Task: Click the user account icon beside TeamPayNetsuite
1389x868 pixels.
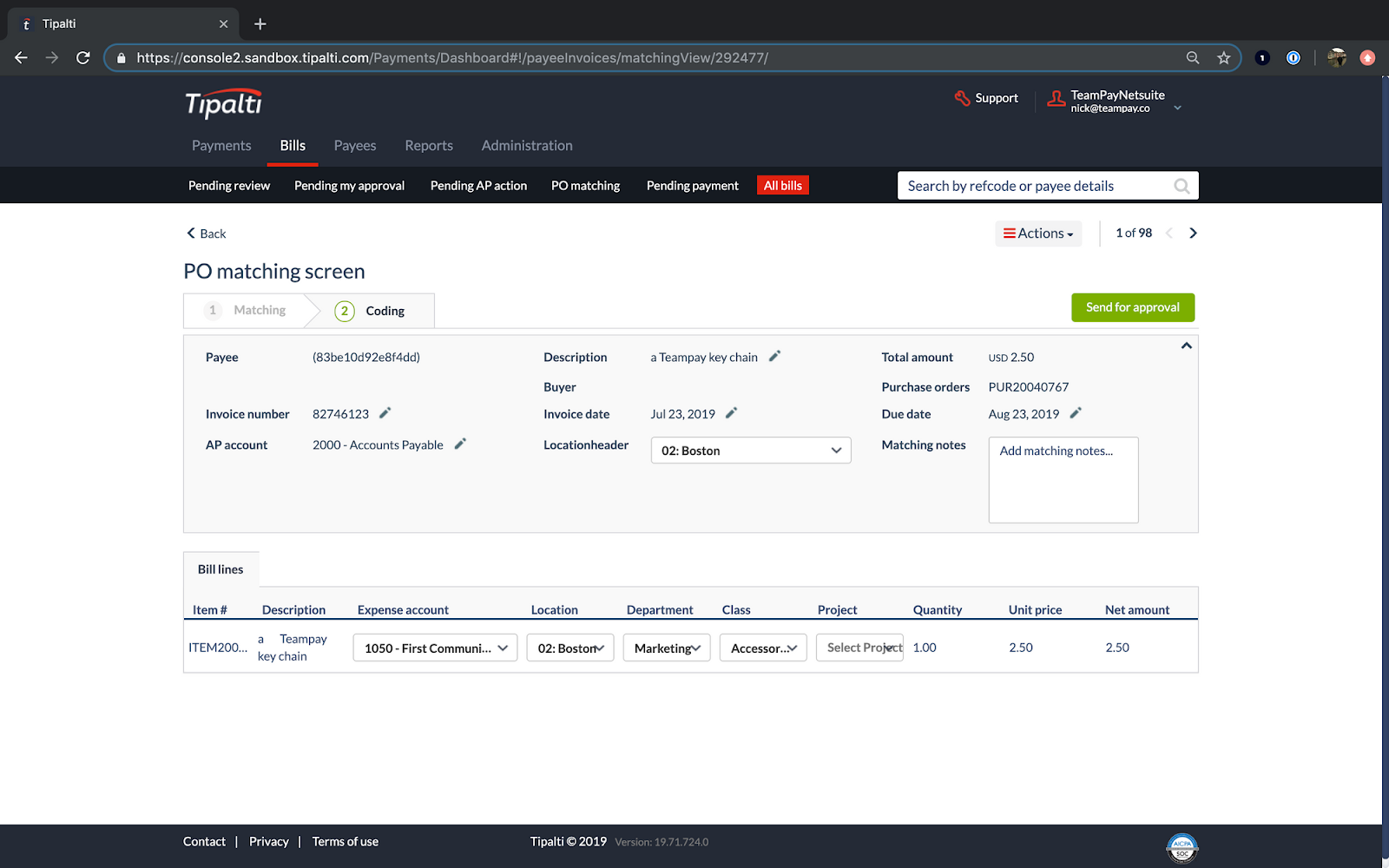Action: (1056, 99)
